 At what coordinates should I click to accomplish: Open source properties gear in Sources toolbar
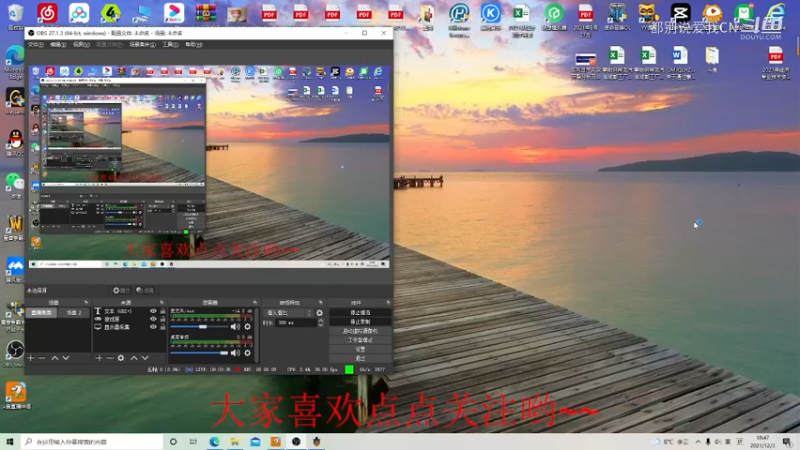[121, 358]
